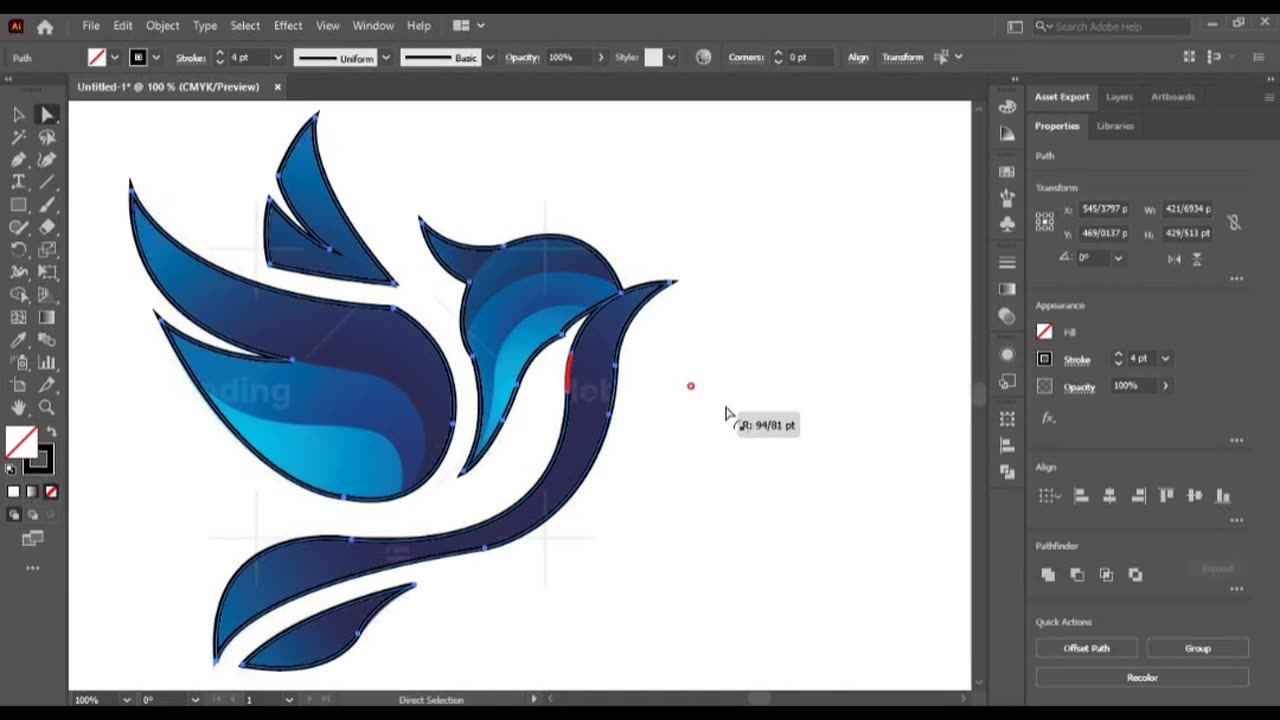Switch to Draw Normal mode
Screen dimensions: 1280x720
click(x=14, y=514)
